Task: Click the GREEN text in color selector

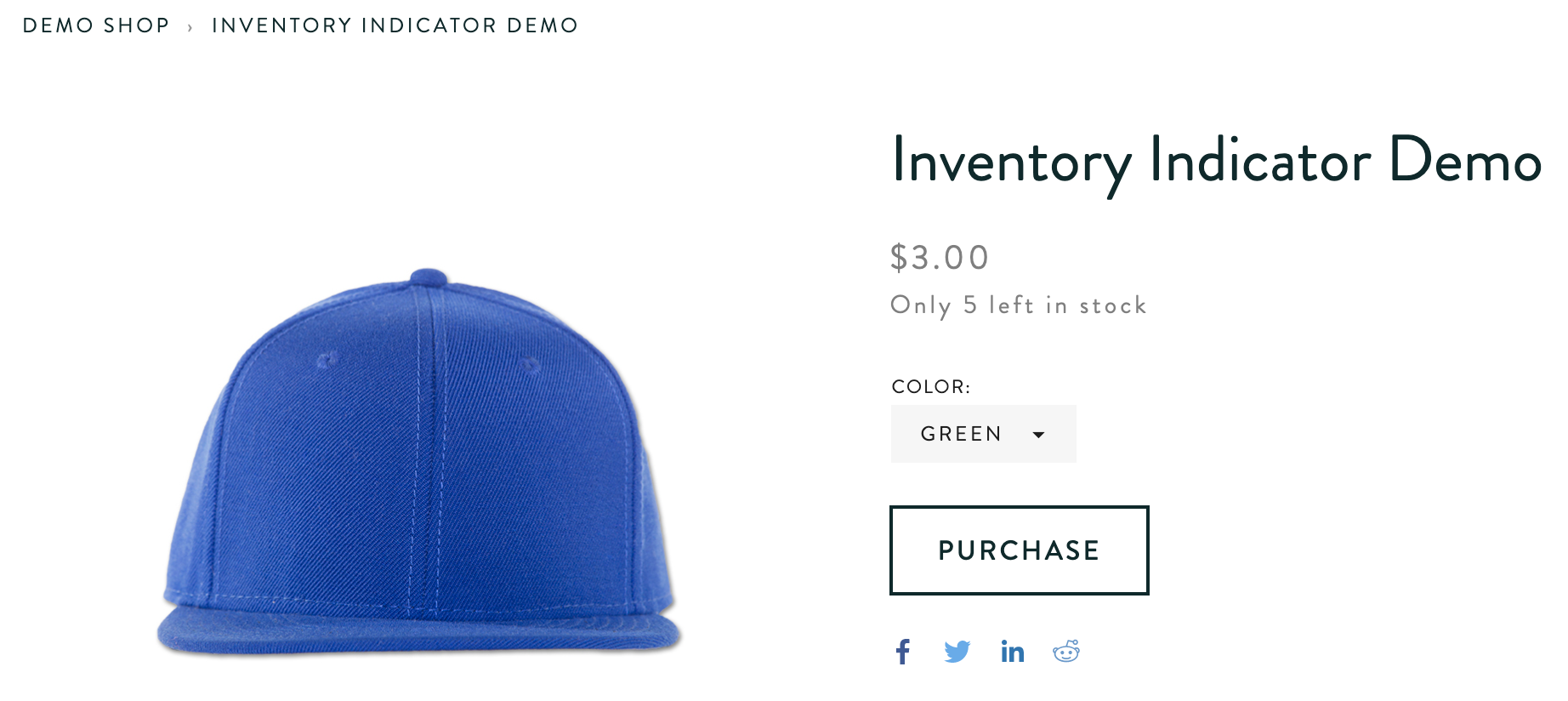Action: coord(962,434)
